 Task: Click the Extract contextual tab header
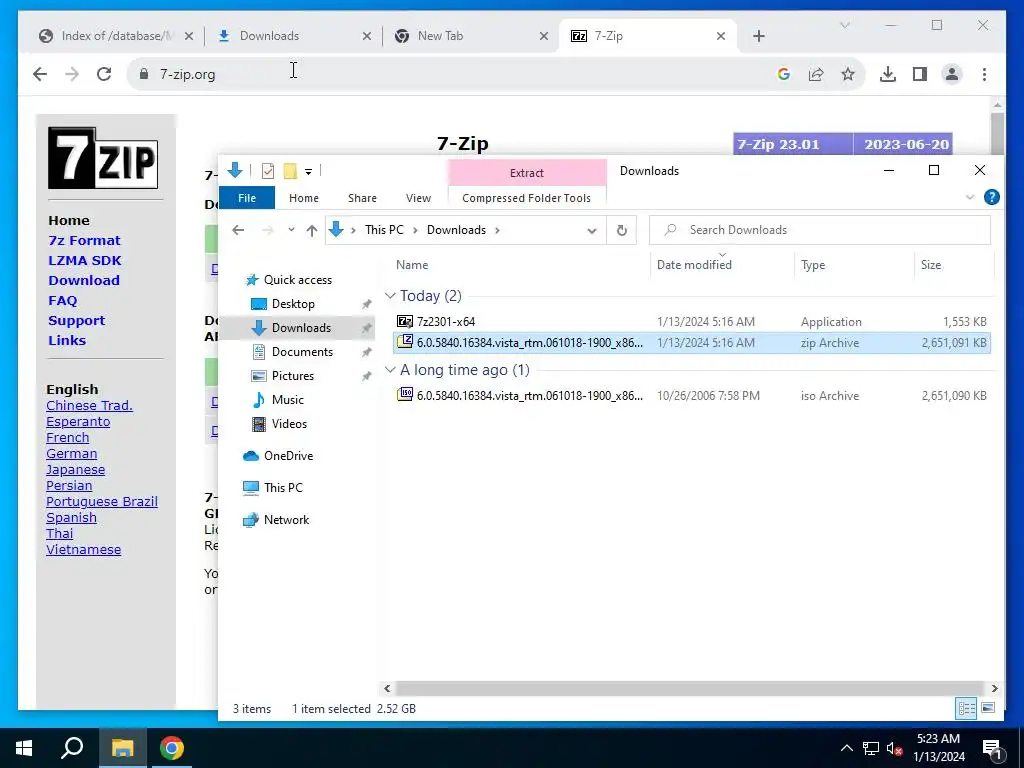click(526, 172)
